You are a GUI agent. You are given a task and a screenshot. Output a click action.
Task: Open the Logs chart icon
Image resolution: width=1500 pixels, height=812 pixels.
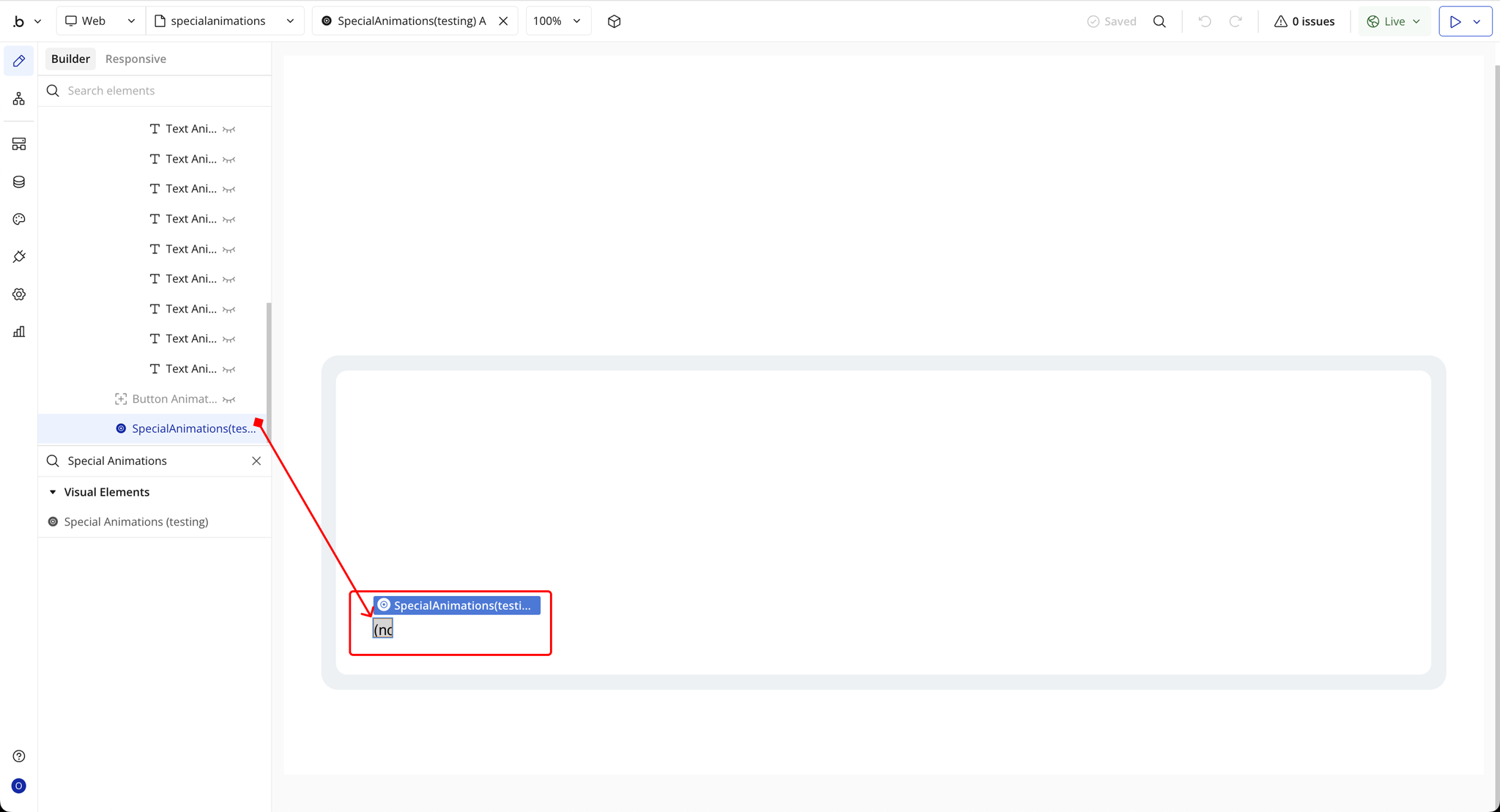pyautogui.click(x=19, y=332)
